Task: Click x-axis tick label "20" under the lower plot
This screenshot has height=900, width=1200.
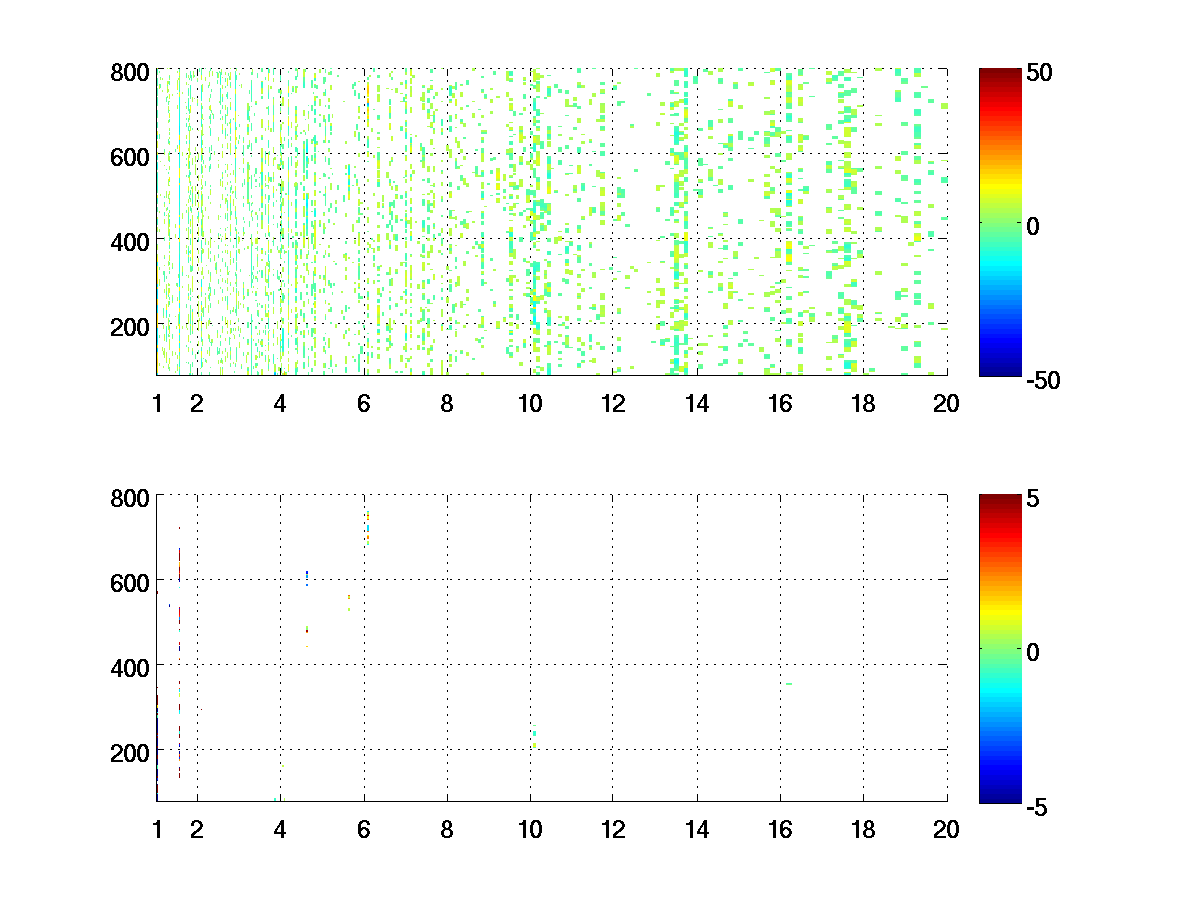Action: 946,829
